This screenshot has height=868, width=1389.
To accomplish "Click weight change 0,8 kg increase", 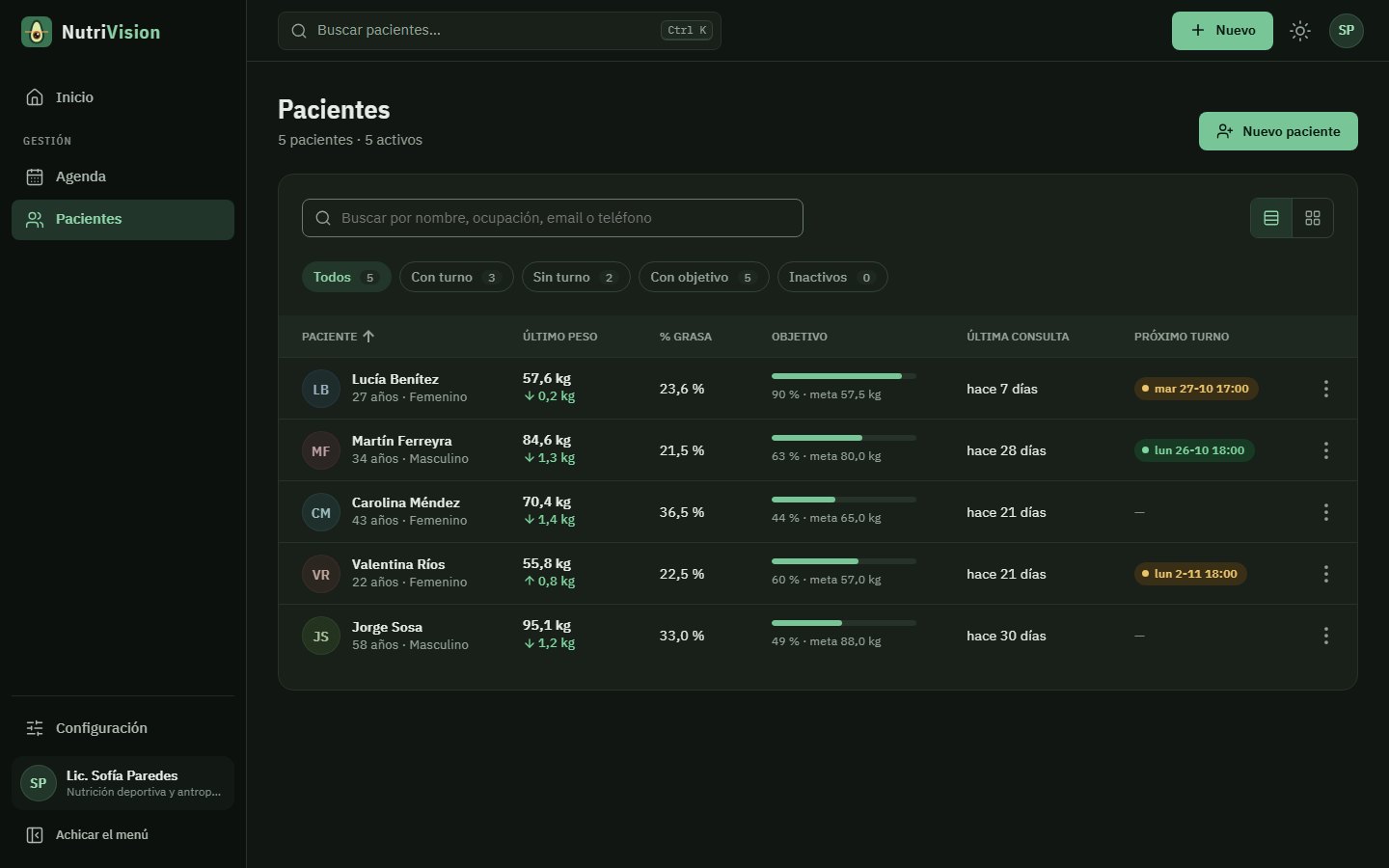I will (x=549, y=582).
